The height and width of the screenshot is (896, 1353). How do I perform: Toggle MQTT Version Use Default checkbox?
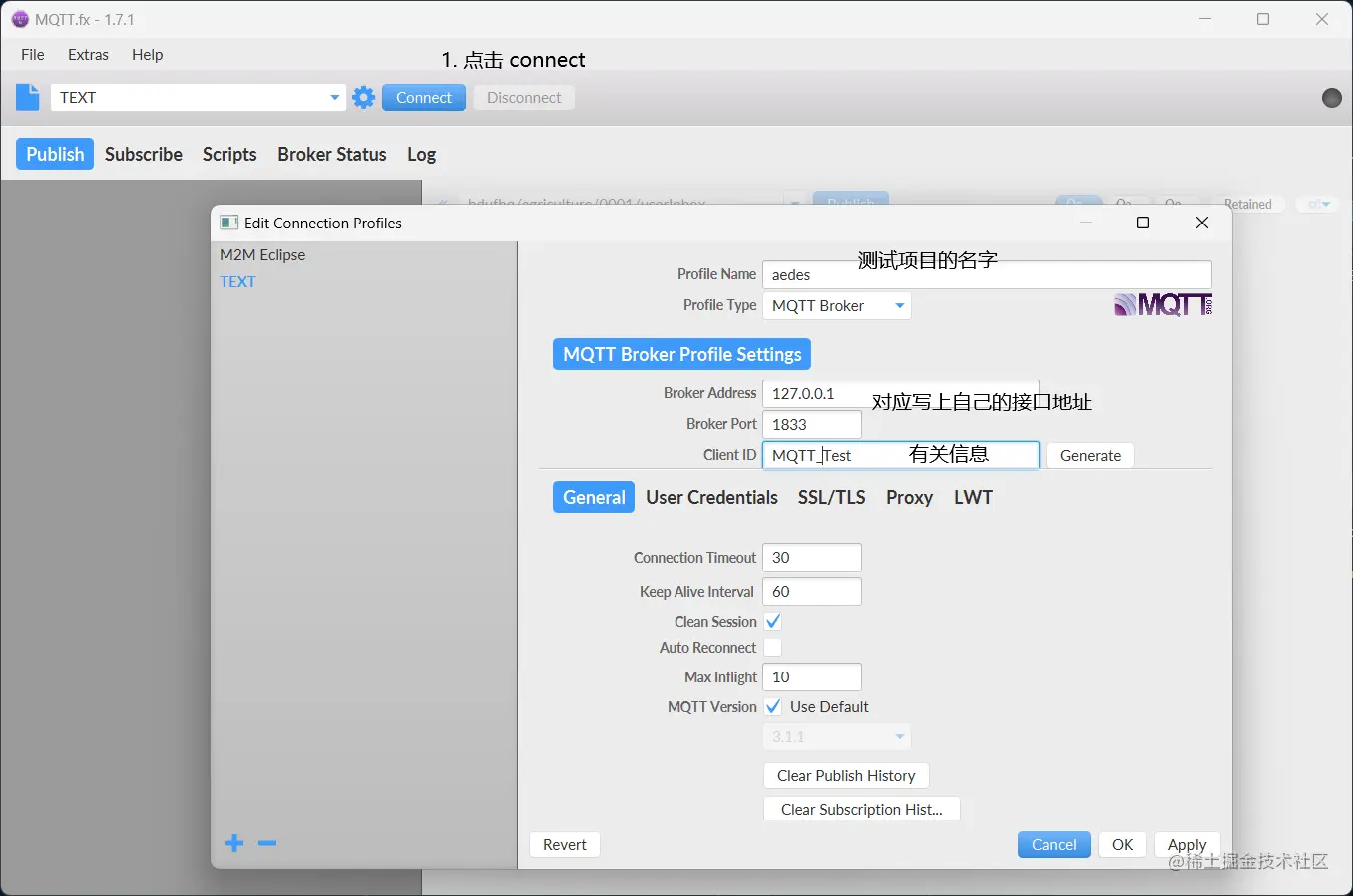[x=773, y=706]
